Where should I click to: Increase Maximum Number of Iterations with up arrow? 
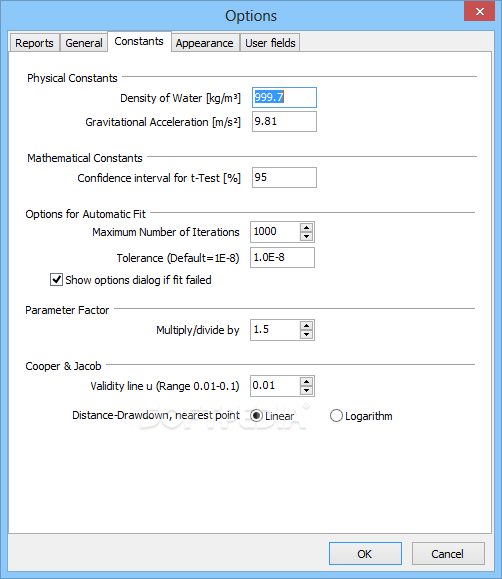coord(307,227)
